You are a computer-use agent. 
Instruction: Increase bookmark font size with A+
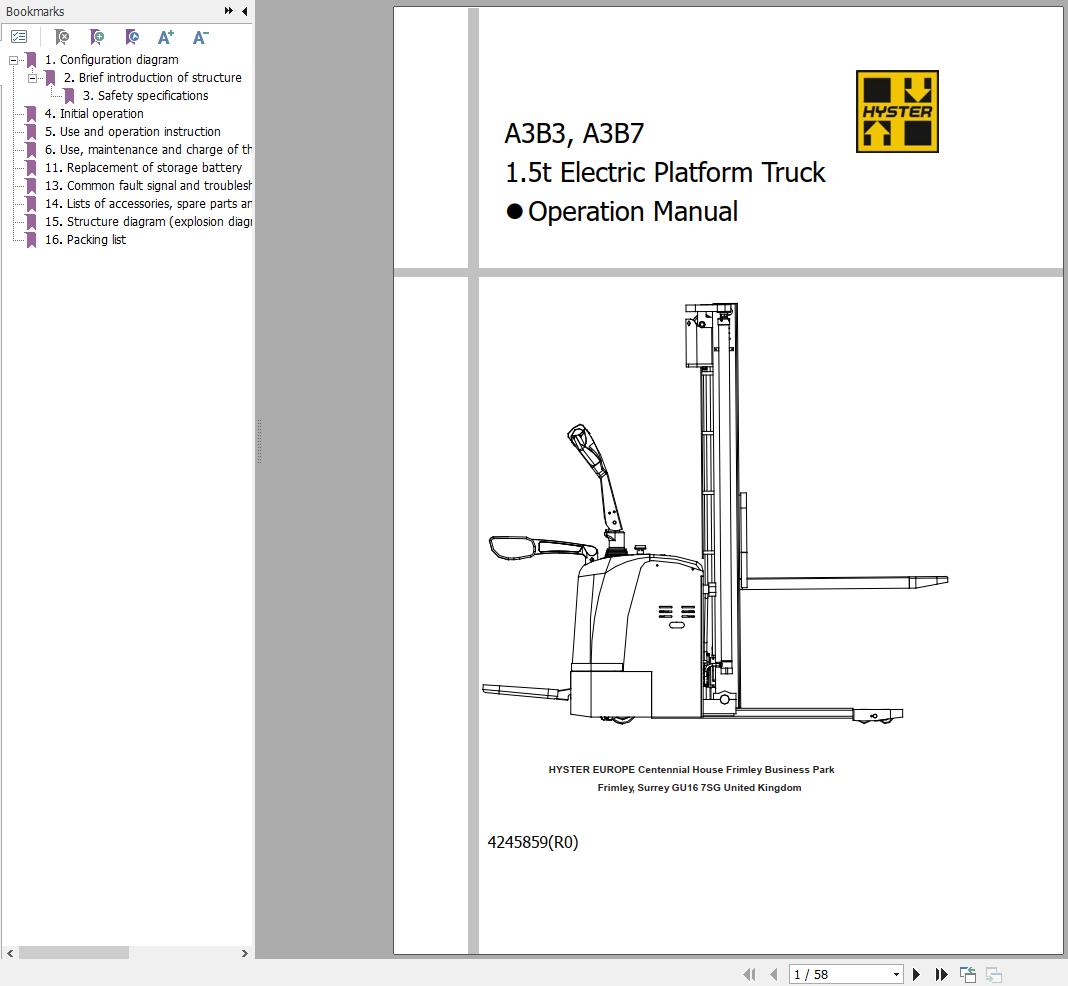point(166,37)
